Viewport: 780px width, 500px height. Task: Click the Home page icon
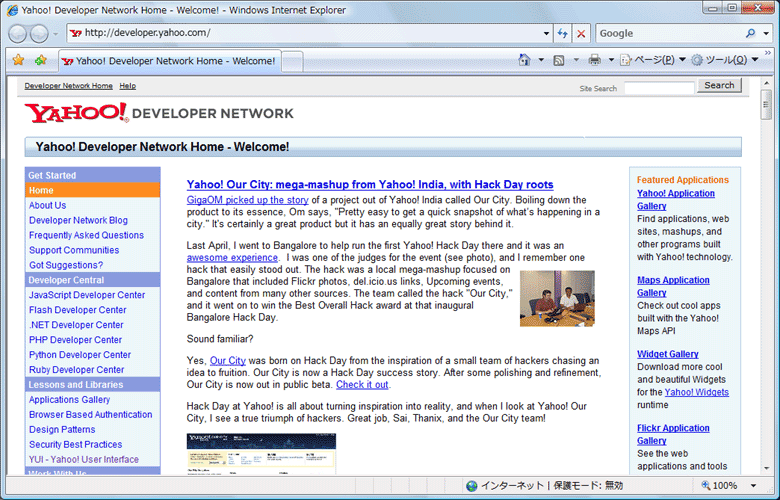(524, 60)
